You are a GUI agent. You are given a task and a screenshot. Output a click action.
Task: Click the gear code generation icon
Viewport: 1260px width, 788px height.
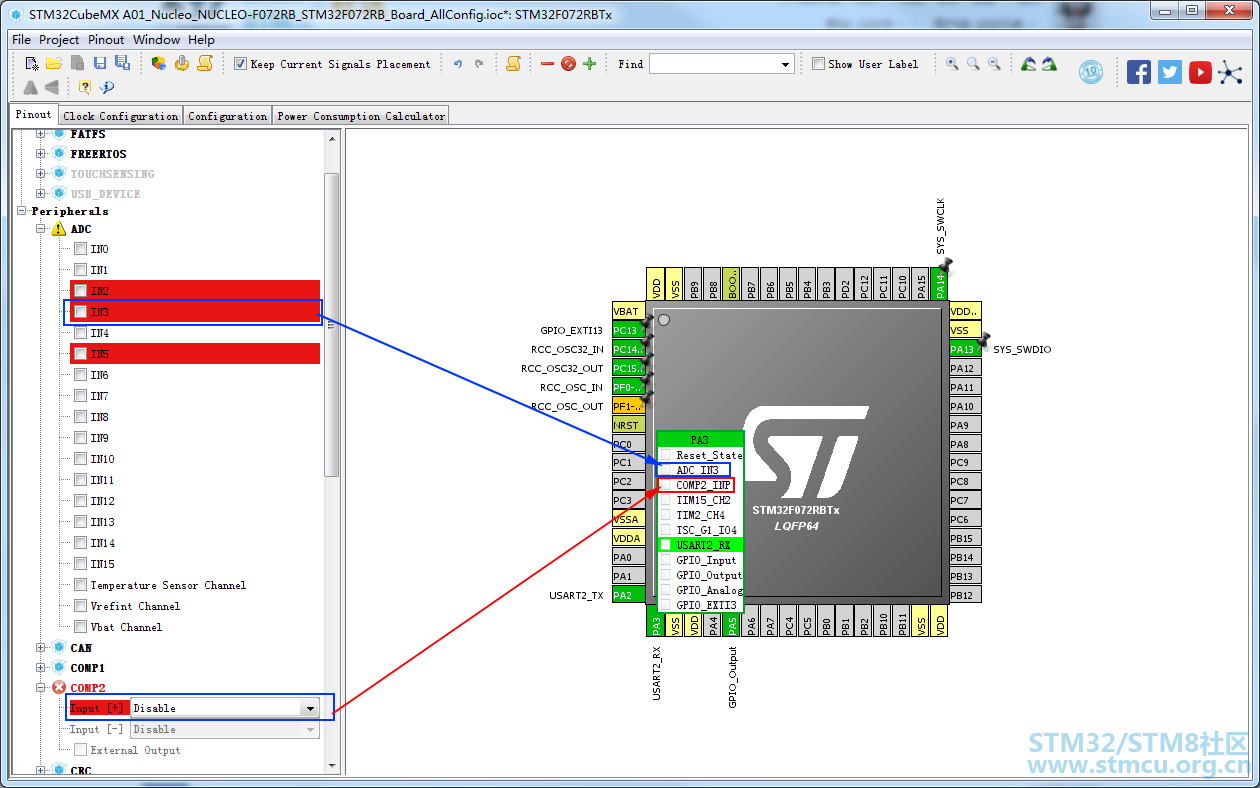click(182, 63)
